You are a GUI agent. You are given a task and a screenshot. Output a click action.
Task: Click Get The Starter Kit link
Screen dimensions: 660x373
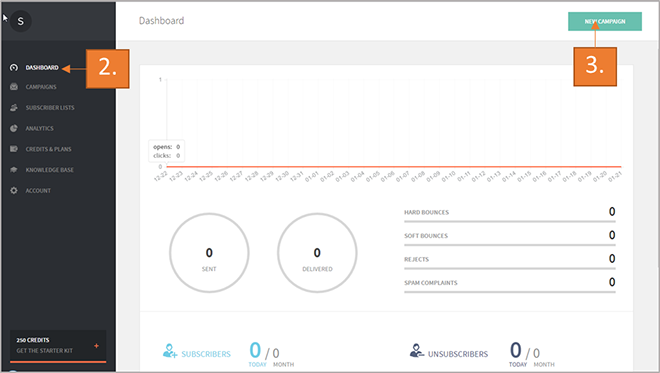tap(45, 351)
